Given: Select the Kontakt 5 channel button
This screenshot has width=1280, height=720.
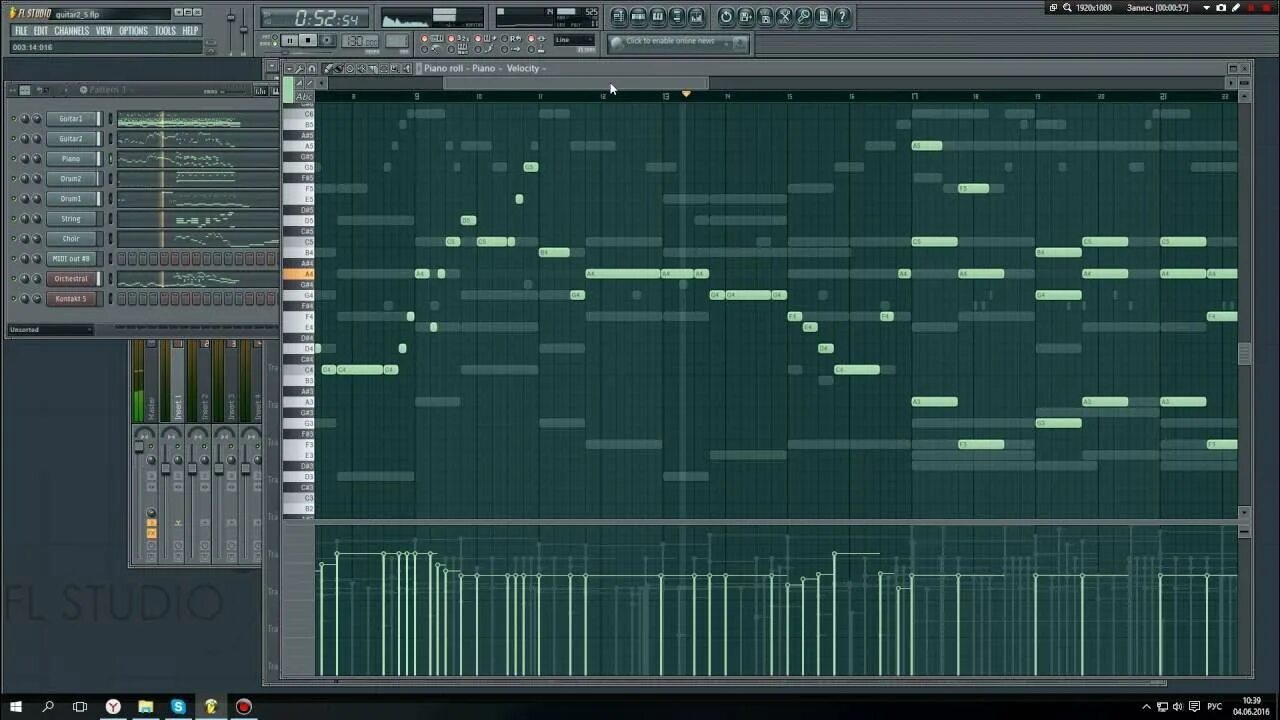Looking at the screenshot, I should pyautogui.click(x=71, y=299).
